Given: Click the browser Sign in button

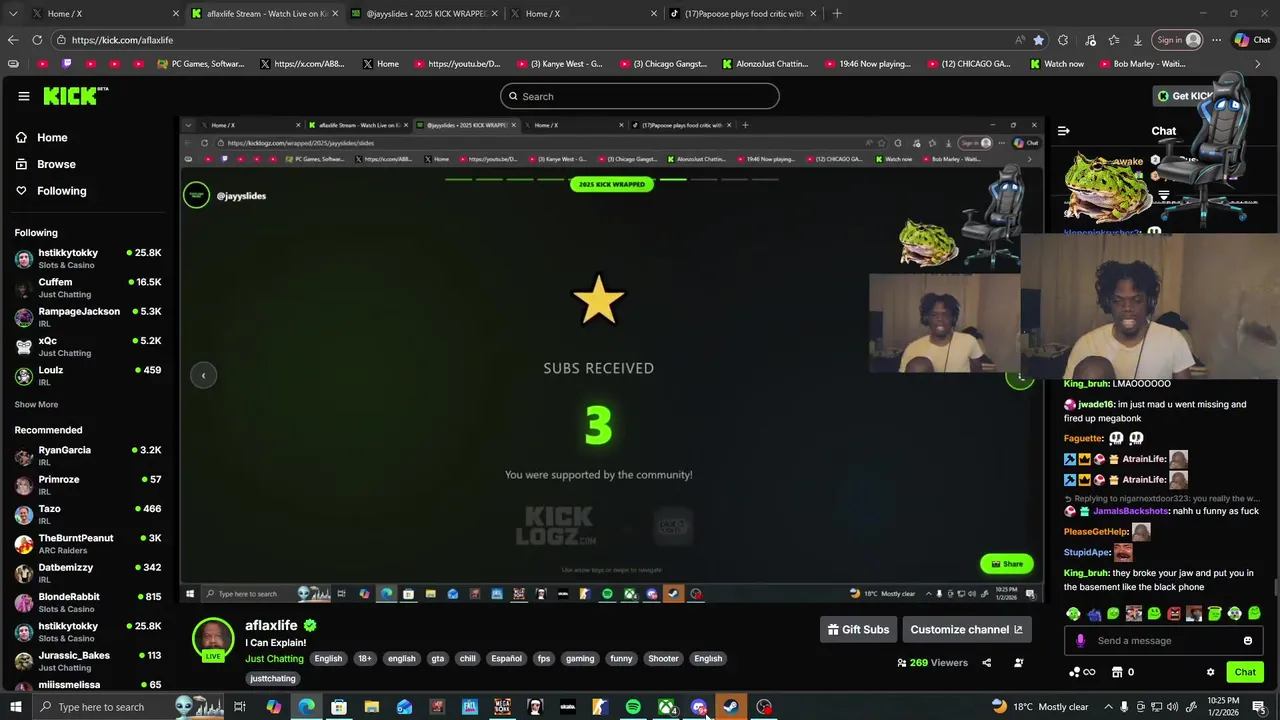Looking at the screenshot, I should (1178, 40).
